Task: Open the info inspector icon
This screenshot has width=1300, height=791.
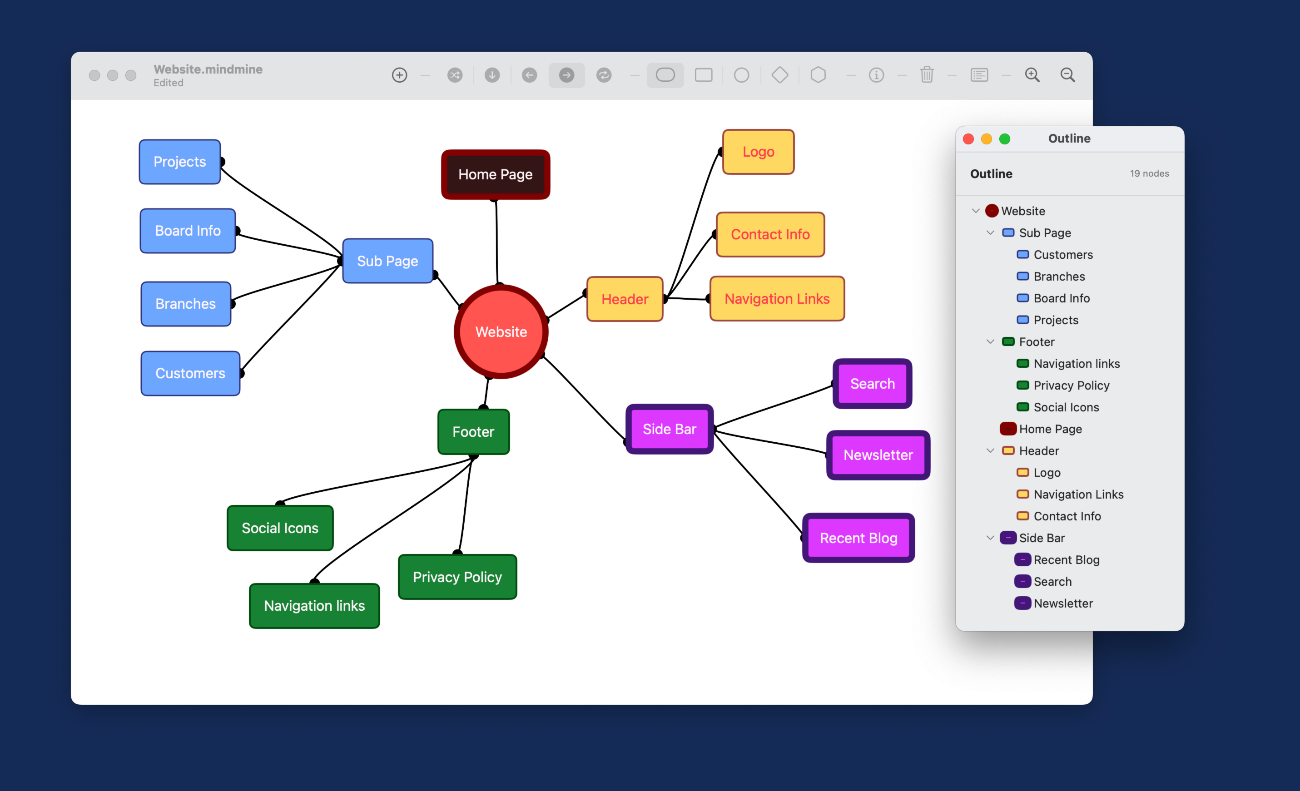Action: tap(876, 75)
